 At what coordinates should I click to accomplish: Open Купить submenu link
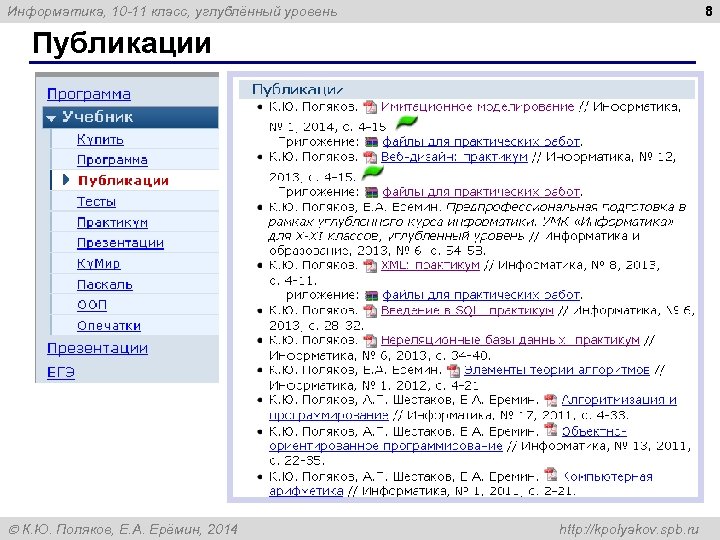tap(100, 139)
